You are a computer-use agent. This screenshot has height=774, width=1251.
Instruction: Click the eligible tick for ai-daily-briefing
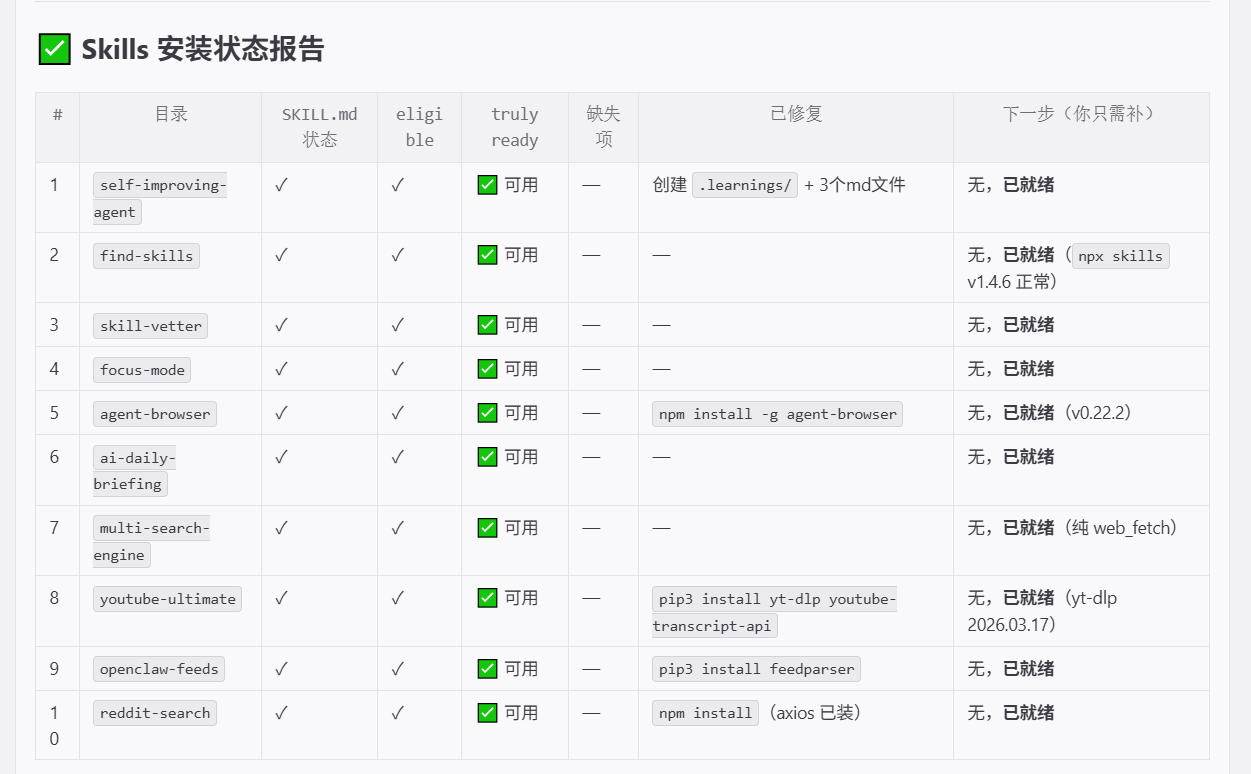point(397,457)
